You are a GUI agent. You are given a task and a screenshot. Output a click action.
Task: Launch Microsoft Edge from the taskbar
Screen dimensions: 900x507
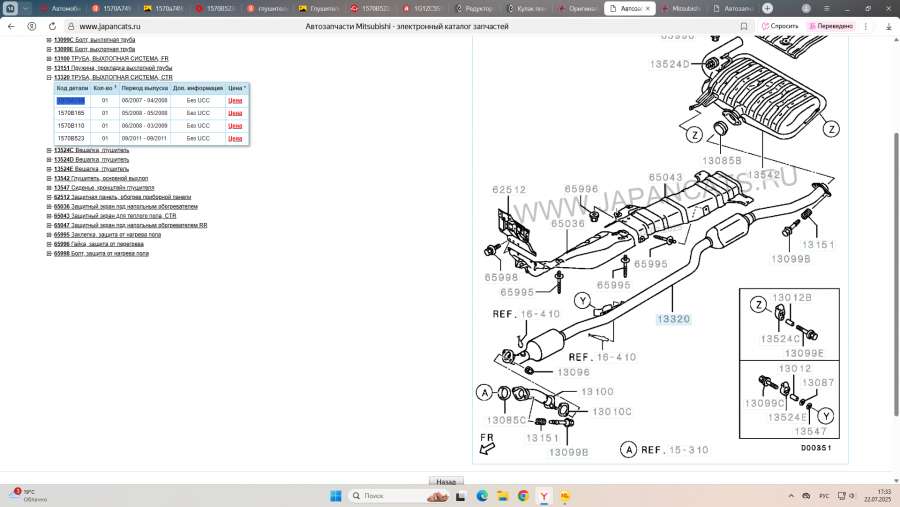click(x=482, y=496)
